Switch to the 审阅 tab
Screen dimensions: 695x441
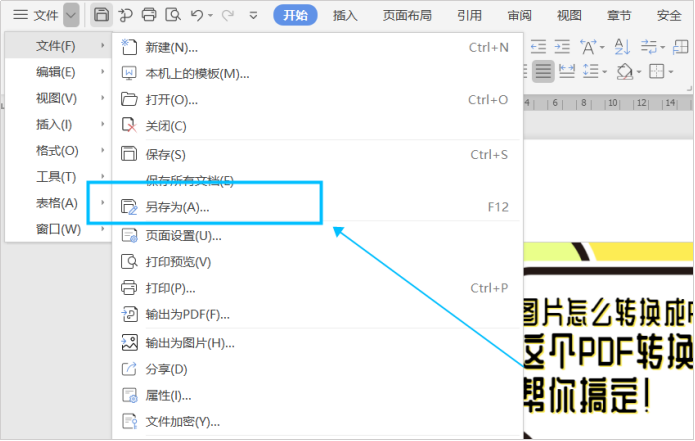pyautogui.click(x=519, y=16)
